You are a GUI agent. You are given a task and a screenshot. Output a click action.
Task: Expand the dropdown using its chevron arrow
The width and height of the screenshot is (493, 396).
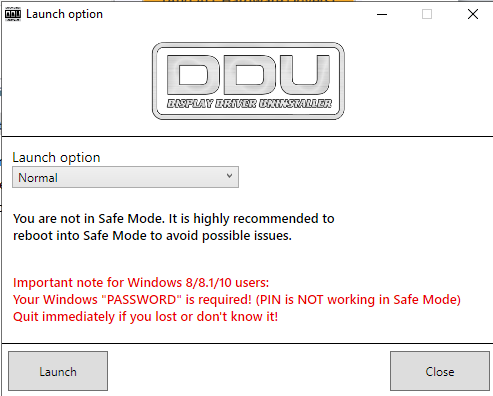click(x=229, y=176)
